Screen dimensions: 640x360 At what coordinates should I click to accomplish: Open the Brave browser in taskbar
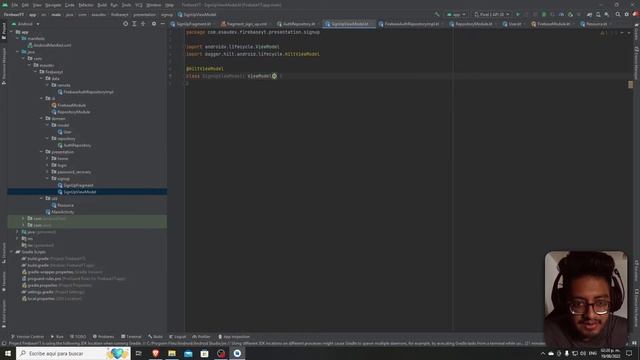[155, 353]
